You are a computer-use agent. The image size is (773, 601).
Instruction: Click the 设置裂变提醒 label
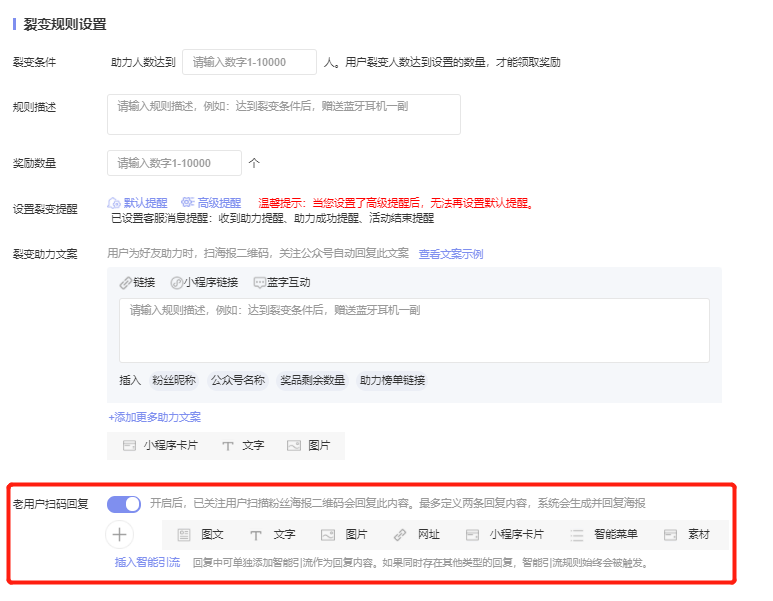coord(45,209)
